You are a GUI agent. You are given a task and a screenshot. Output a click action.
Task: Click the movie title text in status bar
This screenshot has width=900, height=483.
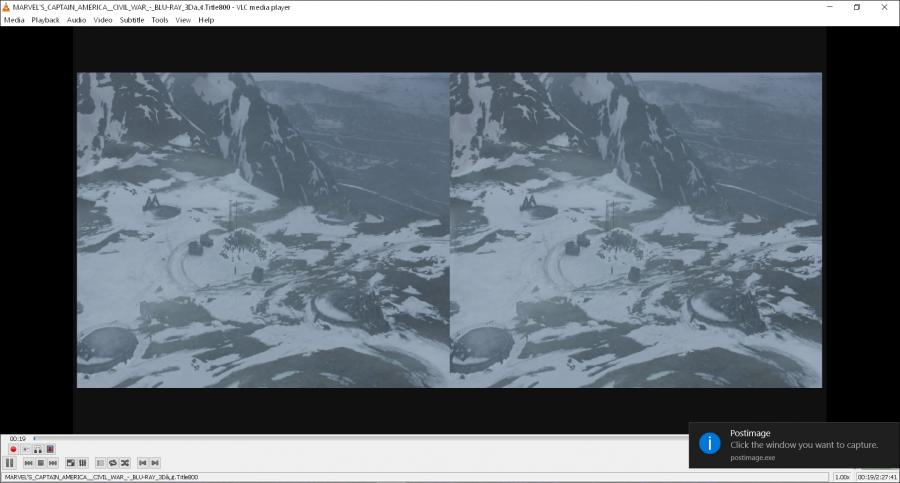pyautogui.click(x=101, y=477)
